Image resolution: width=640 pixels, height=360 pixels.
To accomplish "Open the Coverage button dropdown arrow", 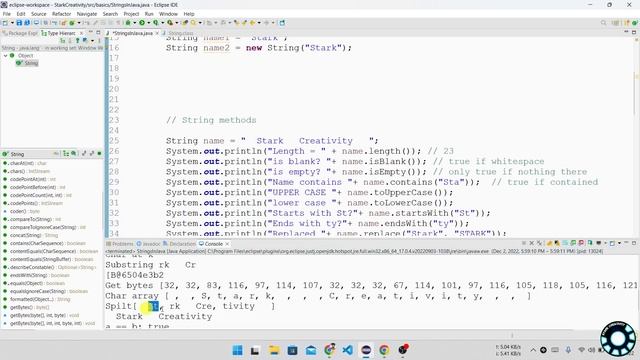I will click(x=162, y=23).
